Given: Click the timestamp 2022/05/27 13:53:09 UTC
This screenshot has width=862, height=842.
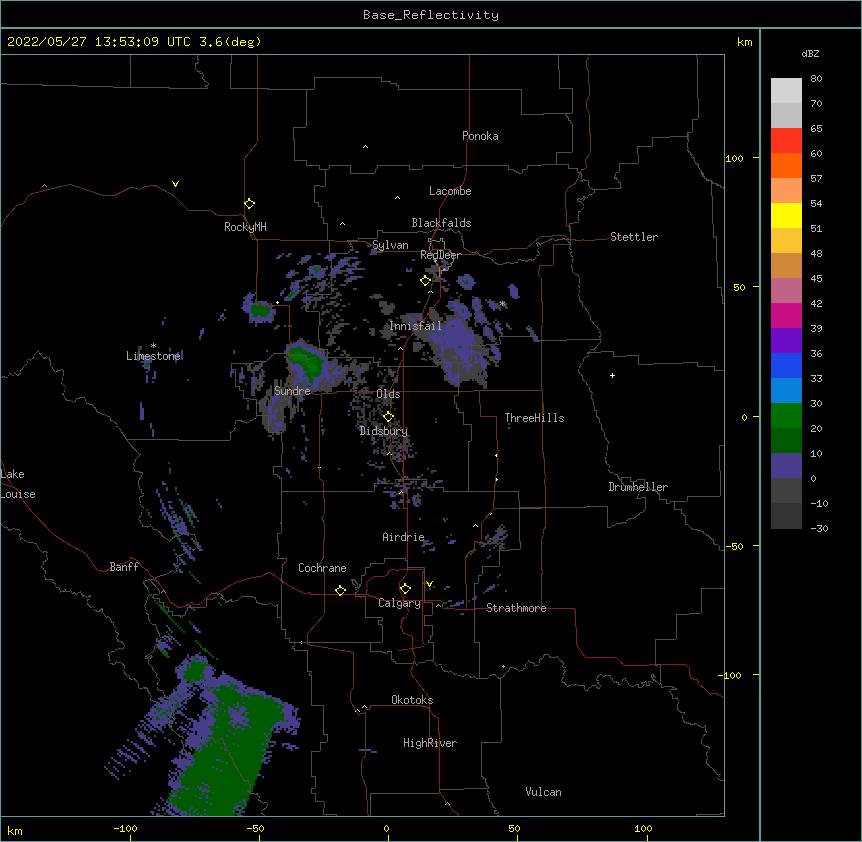Looking at the screenshot, I should point(99,42).
